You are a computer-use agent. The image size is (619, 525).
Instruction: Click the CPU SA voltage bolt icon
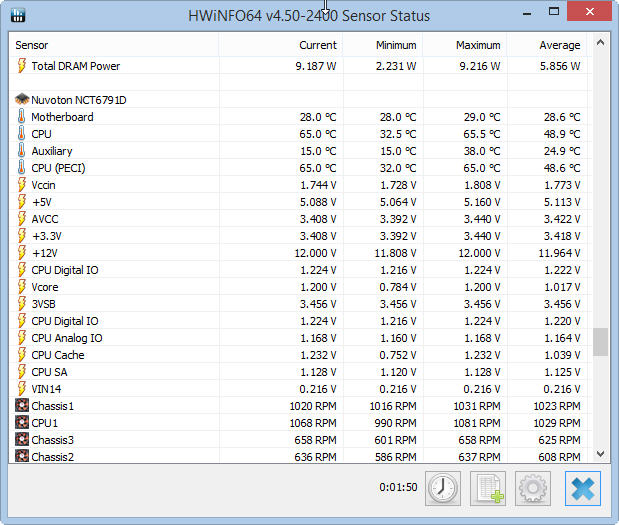point(22,371)
